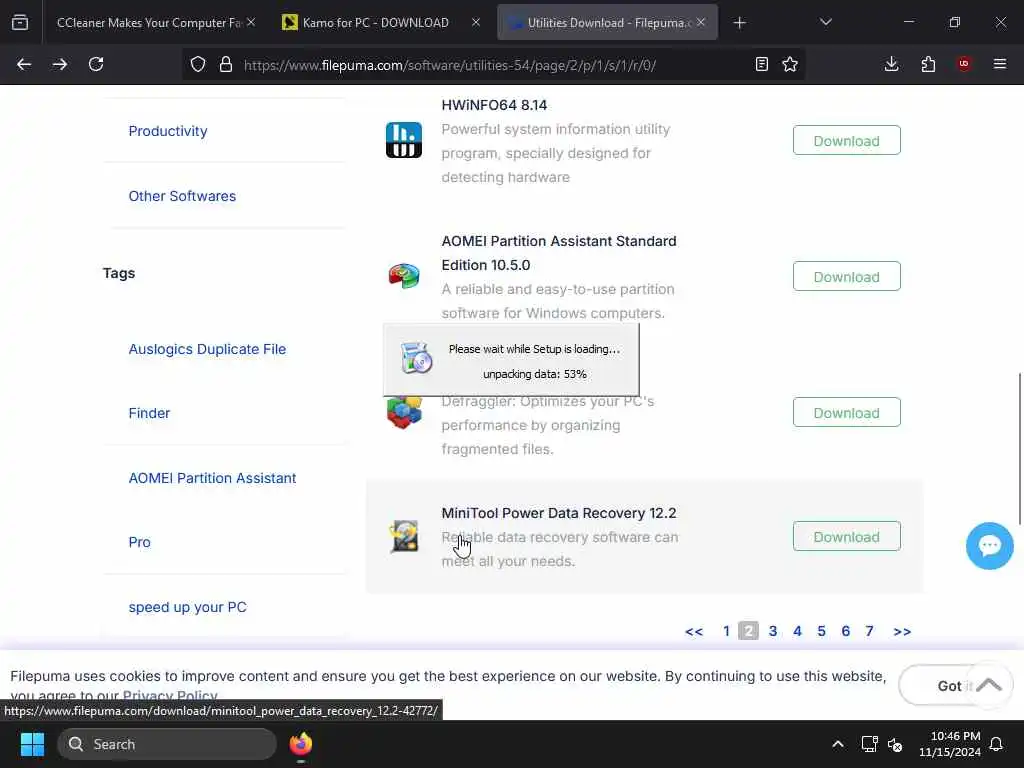The width and height of the screenshot is (1024, 768).
Task: Click Download button for Defraggler
Action: click(x=846, y=412)
